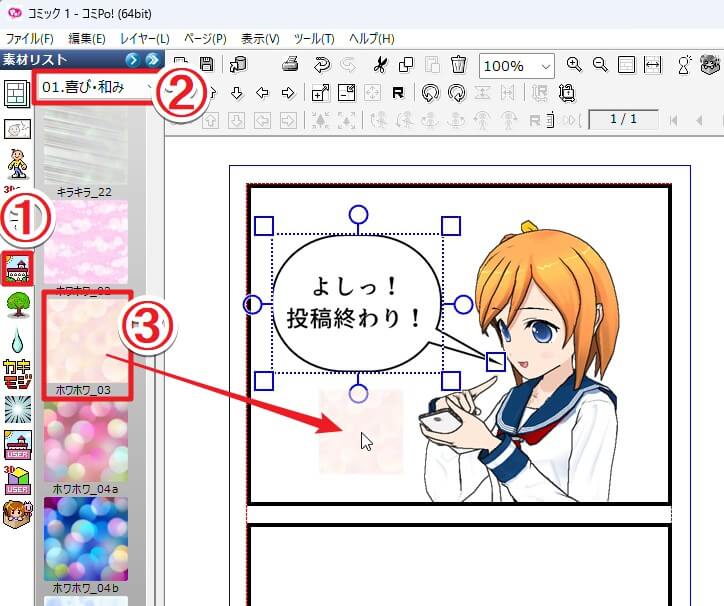Image resolution: width=724 pixels, height=606 pixels.
Task: Rotate selection clockwise
Action: tap(457, 93)
